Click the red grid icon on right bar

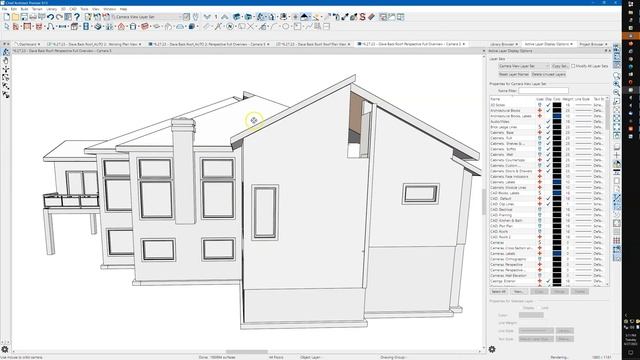pyautogui.click(x=617, y=240)
